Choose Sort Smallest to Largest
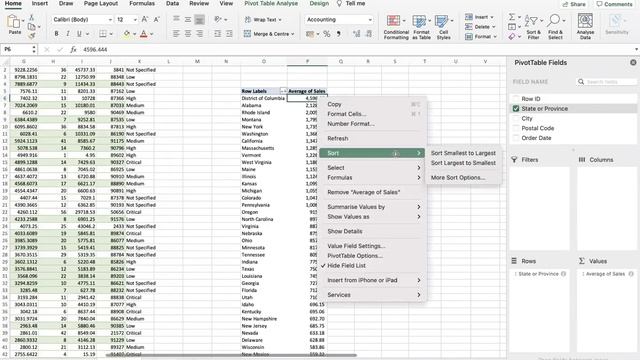The height and width of the screenshot is (360, 640). coord(463,153)
